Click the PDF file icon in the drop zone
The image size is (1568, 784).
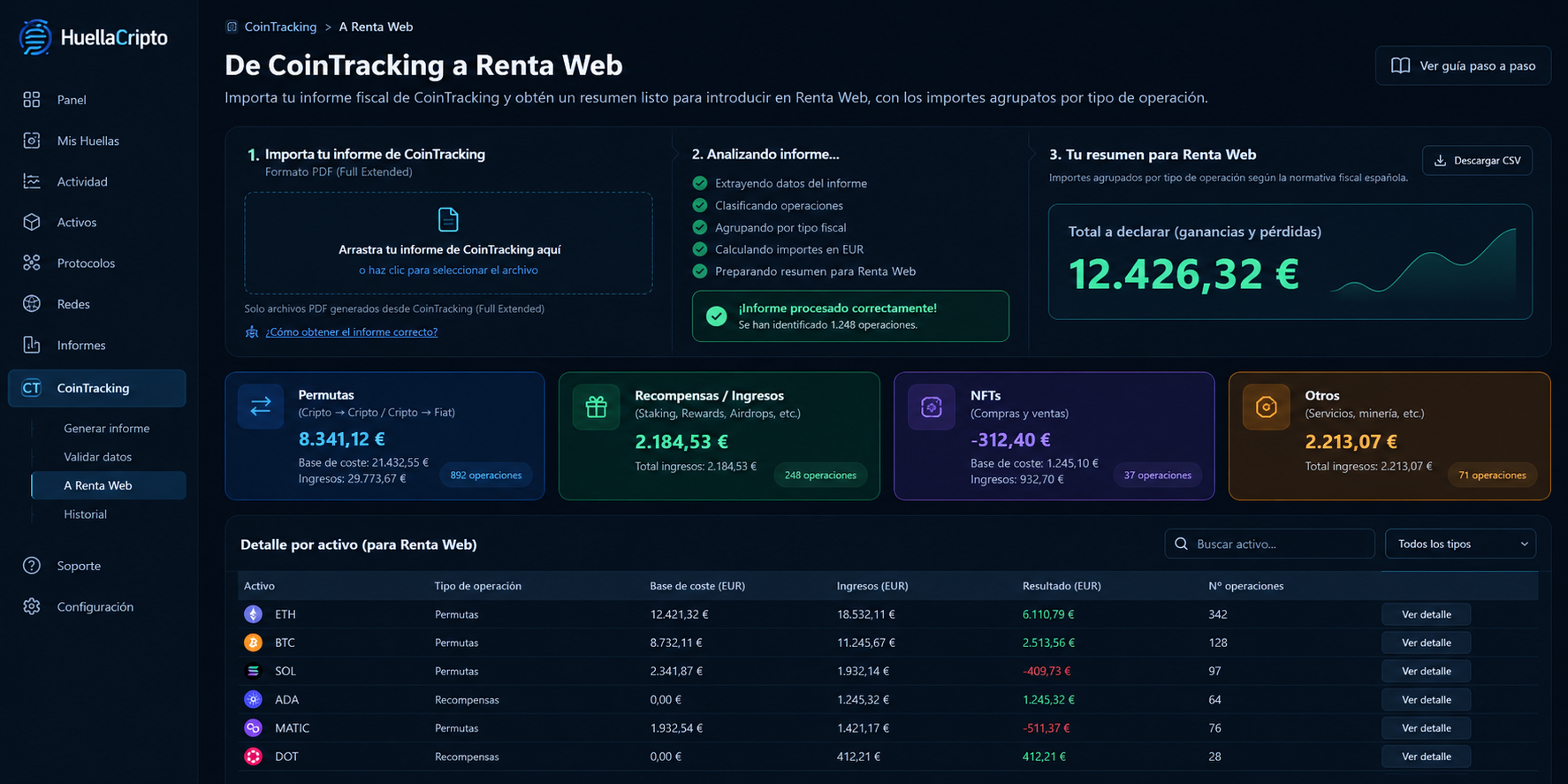click(449, 219)
